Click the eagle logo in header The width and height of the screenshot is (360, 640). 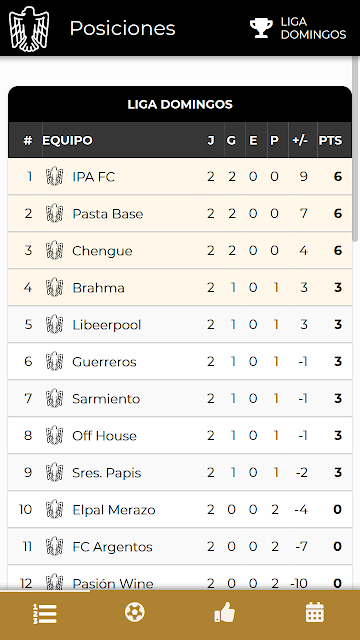[x=29, y=29]
